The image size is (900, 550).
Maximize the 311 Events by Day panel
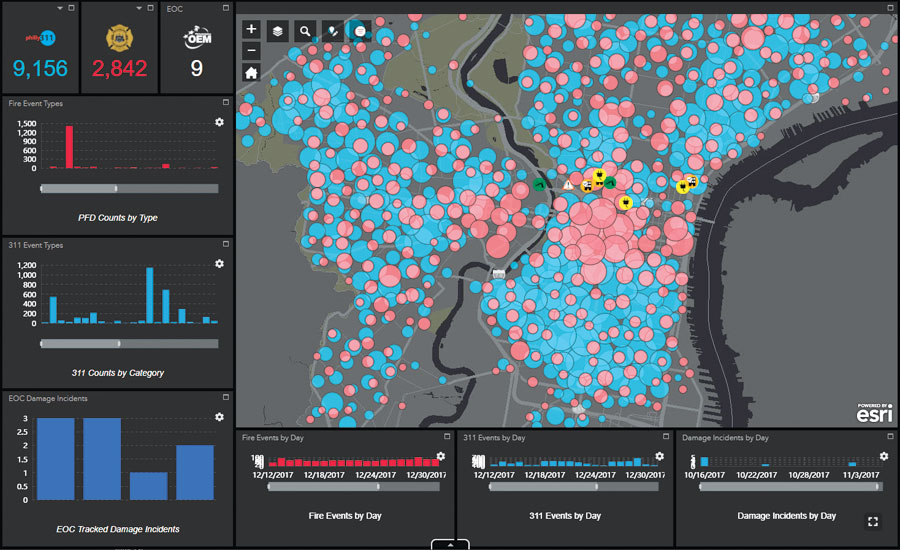(x=666, y=436)
